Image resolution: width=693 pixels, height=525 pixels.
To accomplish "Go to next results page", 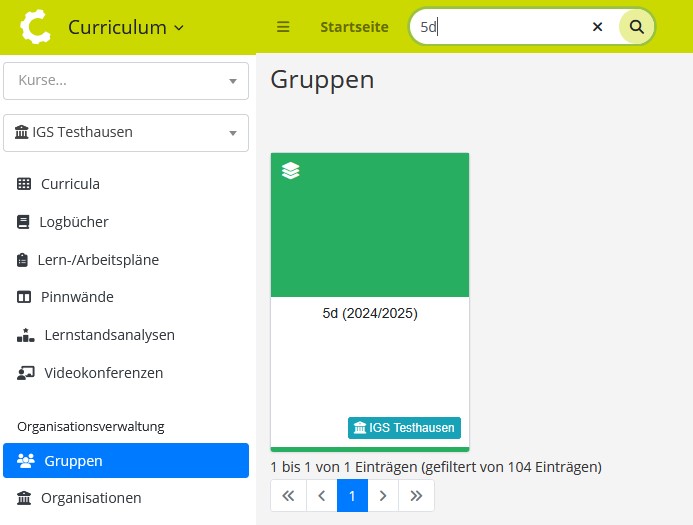I will point(383,496).
